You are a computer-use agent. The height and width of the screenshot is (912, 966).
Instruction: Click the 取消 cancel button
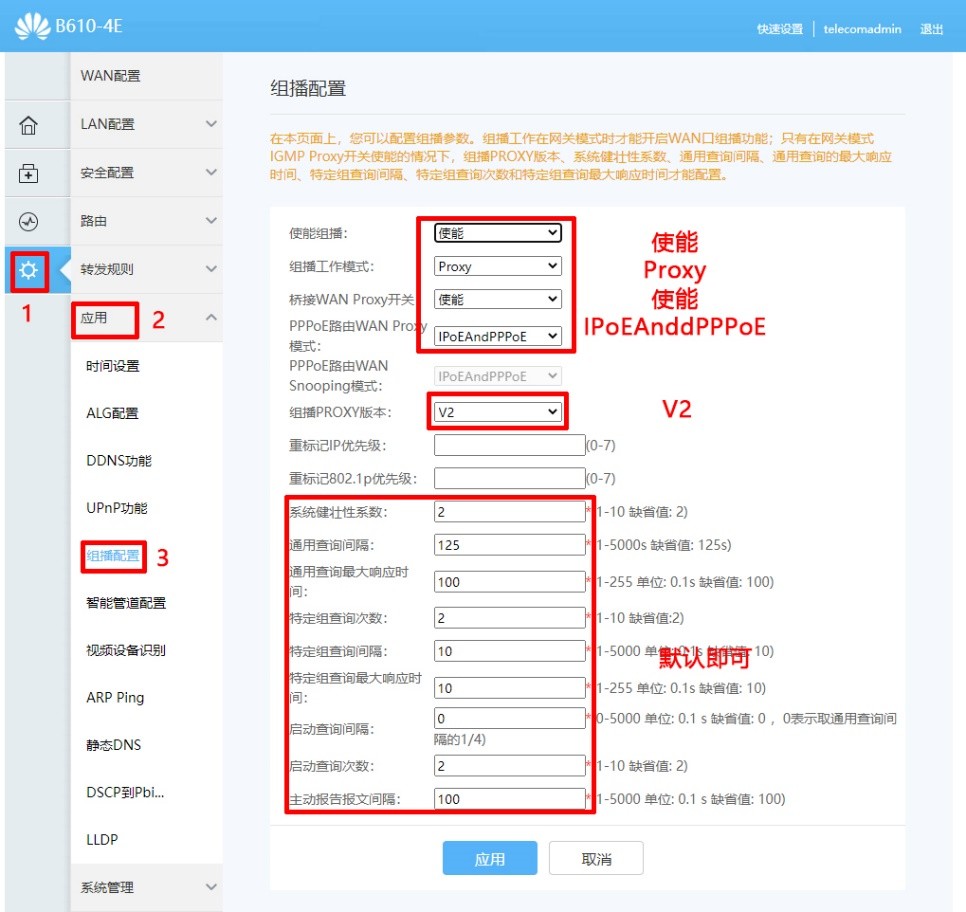(x=596, y=858)
